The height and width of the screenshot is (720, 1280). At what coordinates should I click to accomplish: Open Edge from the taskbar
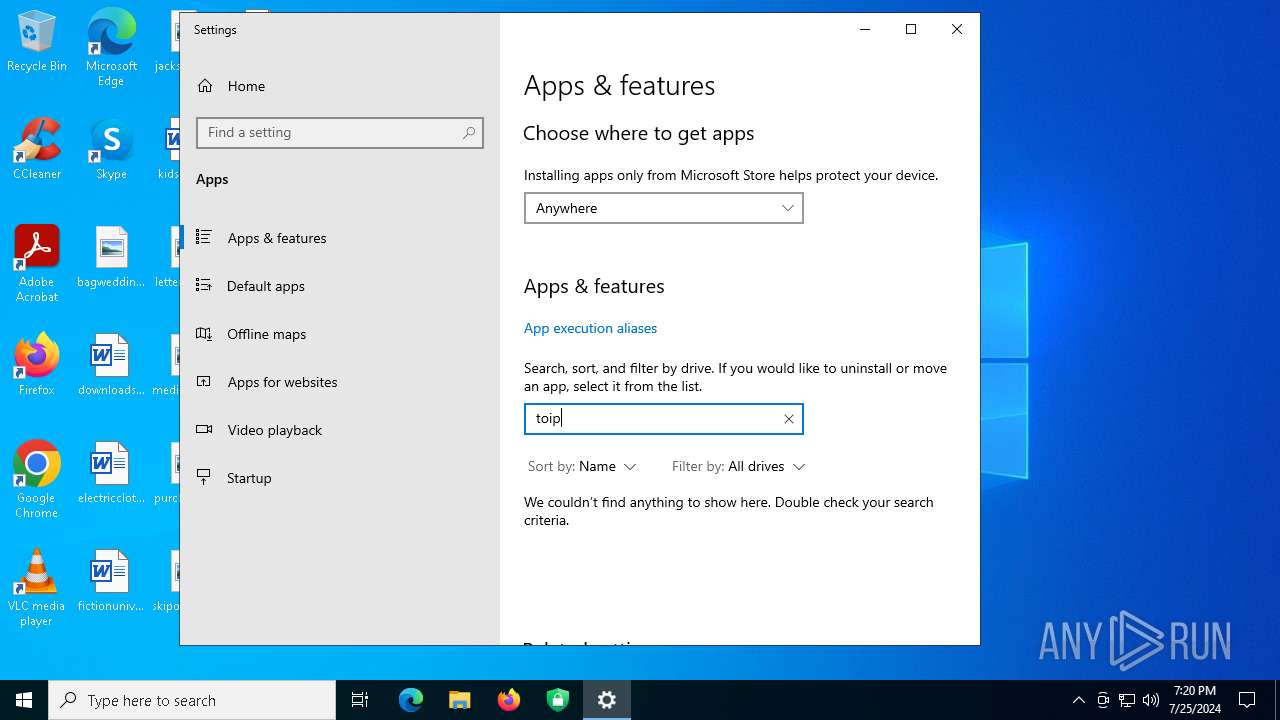click(x=411, y=700)
